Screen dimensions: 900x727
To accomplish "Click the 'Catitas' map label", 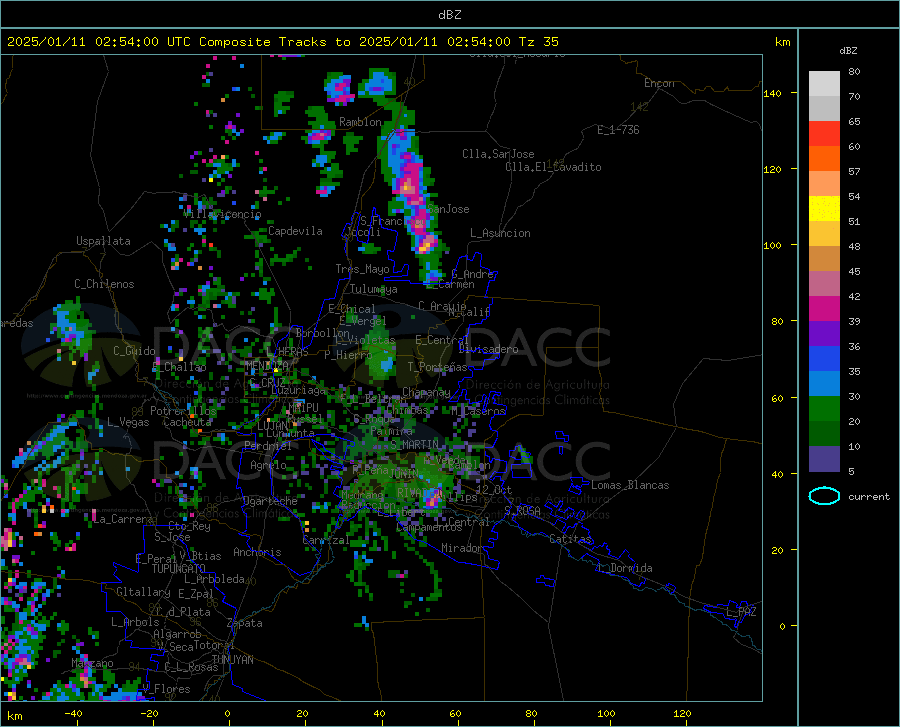I will coord(570,539).
